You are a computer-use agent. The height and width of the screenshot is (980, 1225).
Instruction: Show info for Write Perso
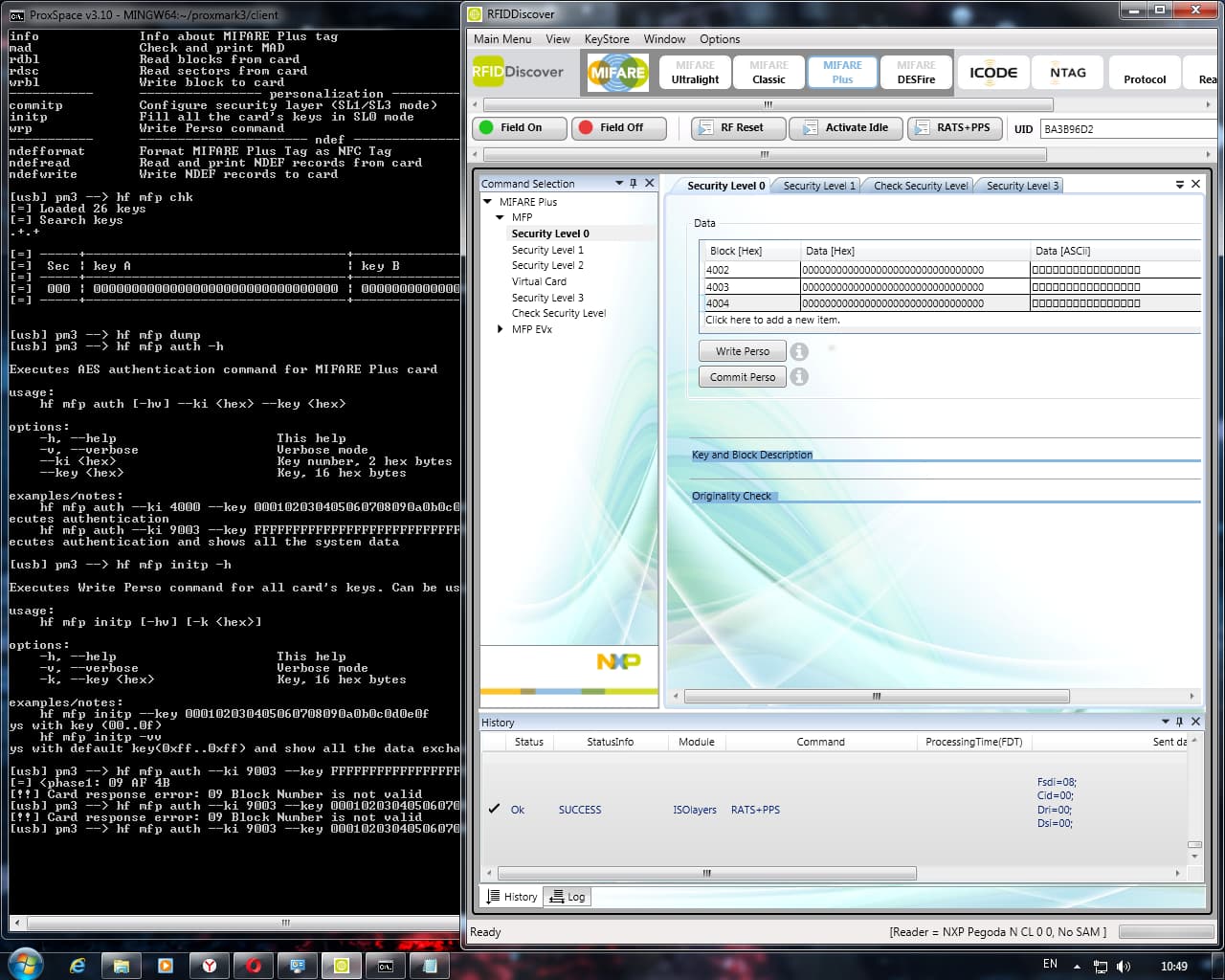coord(799,351)
